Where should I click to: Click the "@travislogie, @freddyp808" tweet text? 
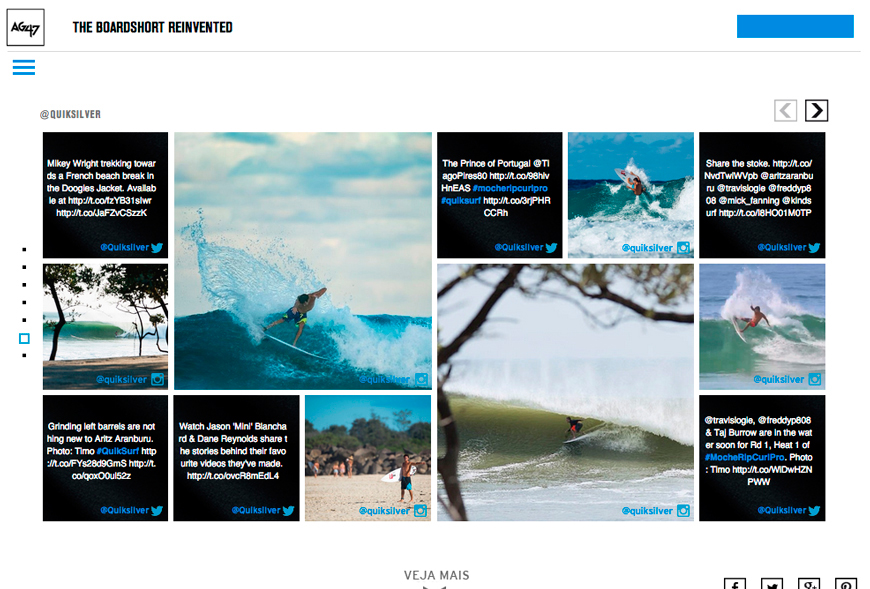coord(758,451)
